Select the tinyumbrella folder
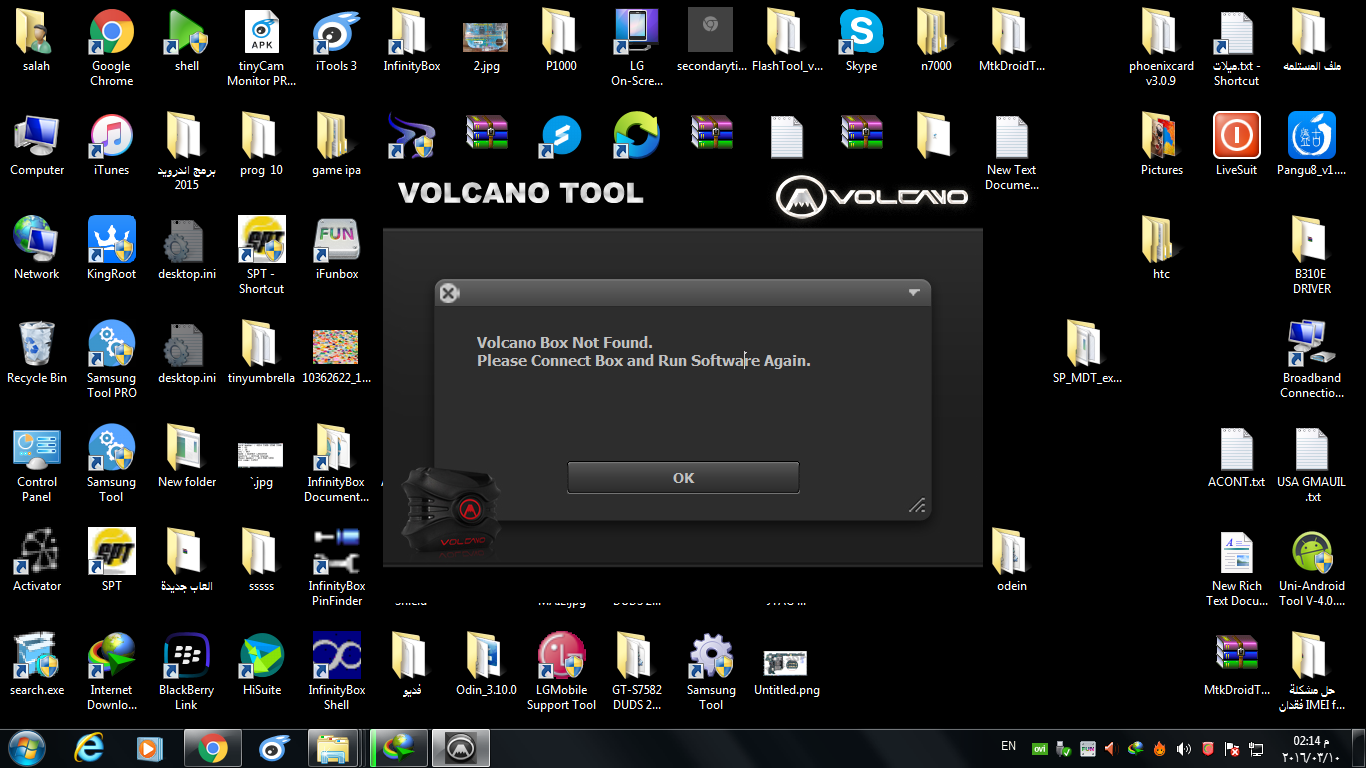 pos(261,354)
